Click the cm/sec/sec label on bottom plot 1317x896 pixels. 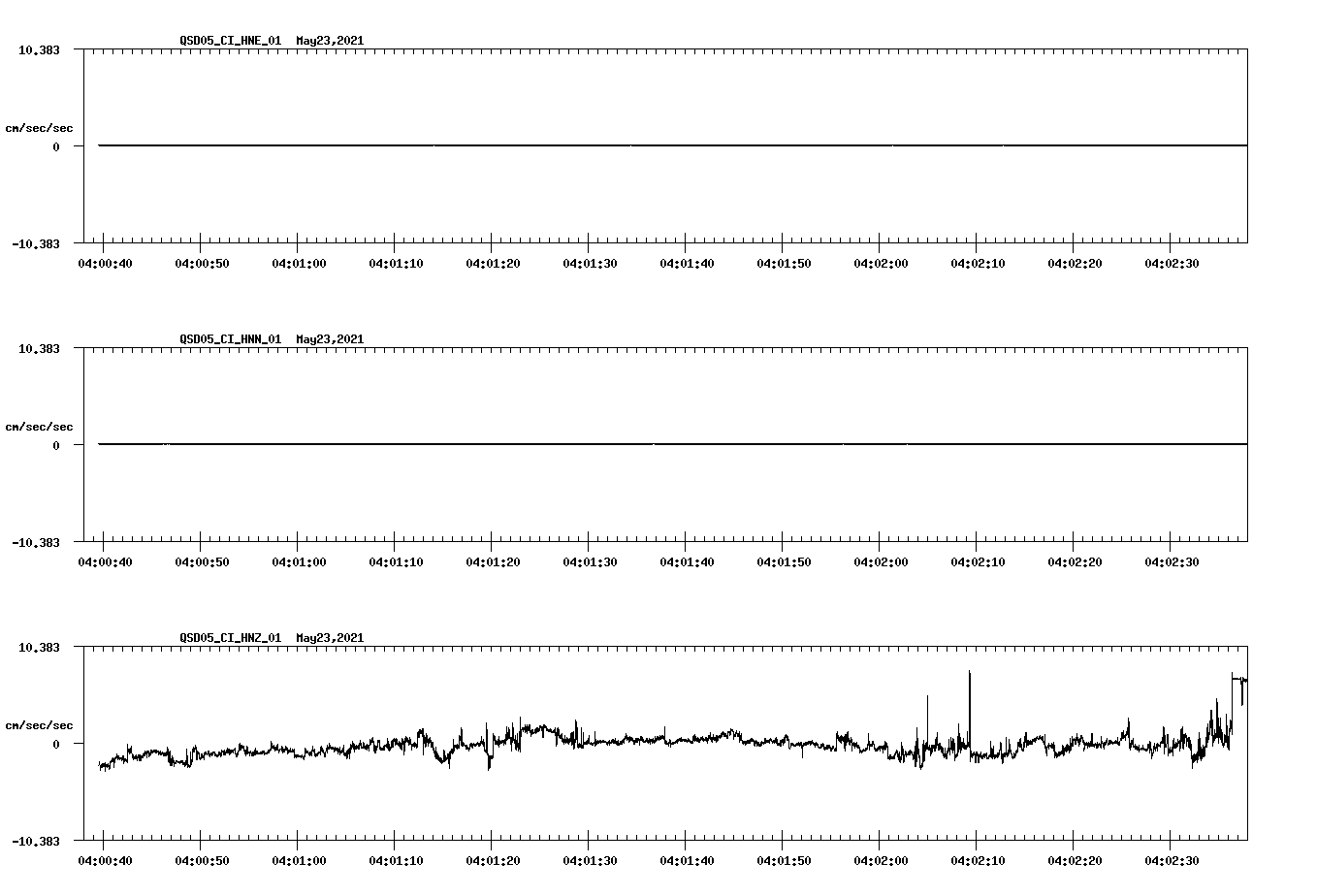click(x=39, y=723)
